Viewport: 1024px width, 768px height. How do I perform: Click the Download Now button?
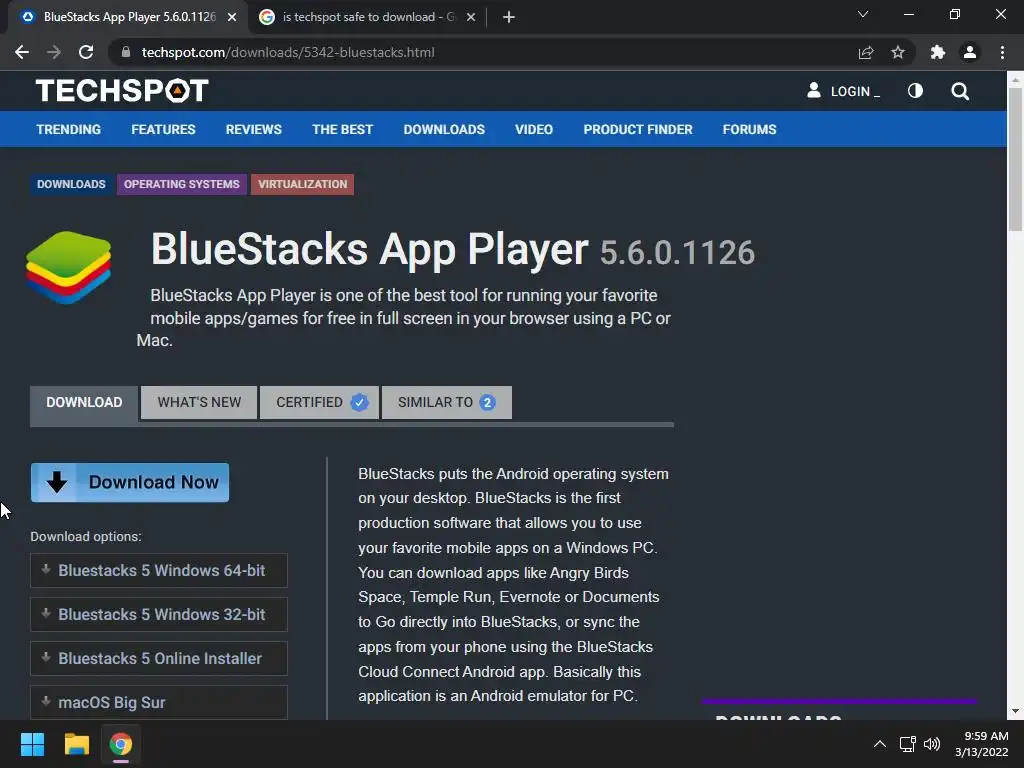pyautogui.click(x=130, y=483)
